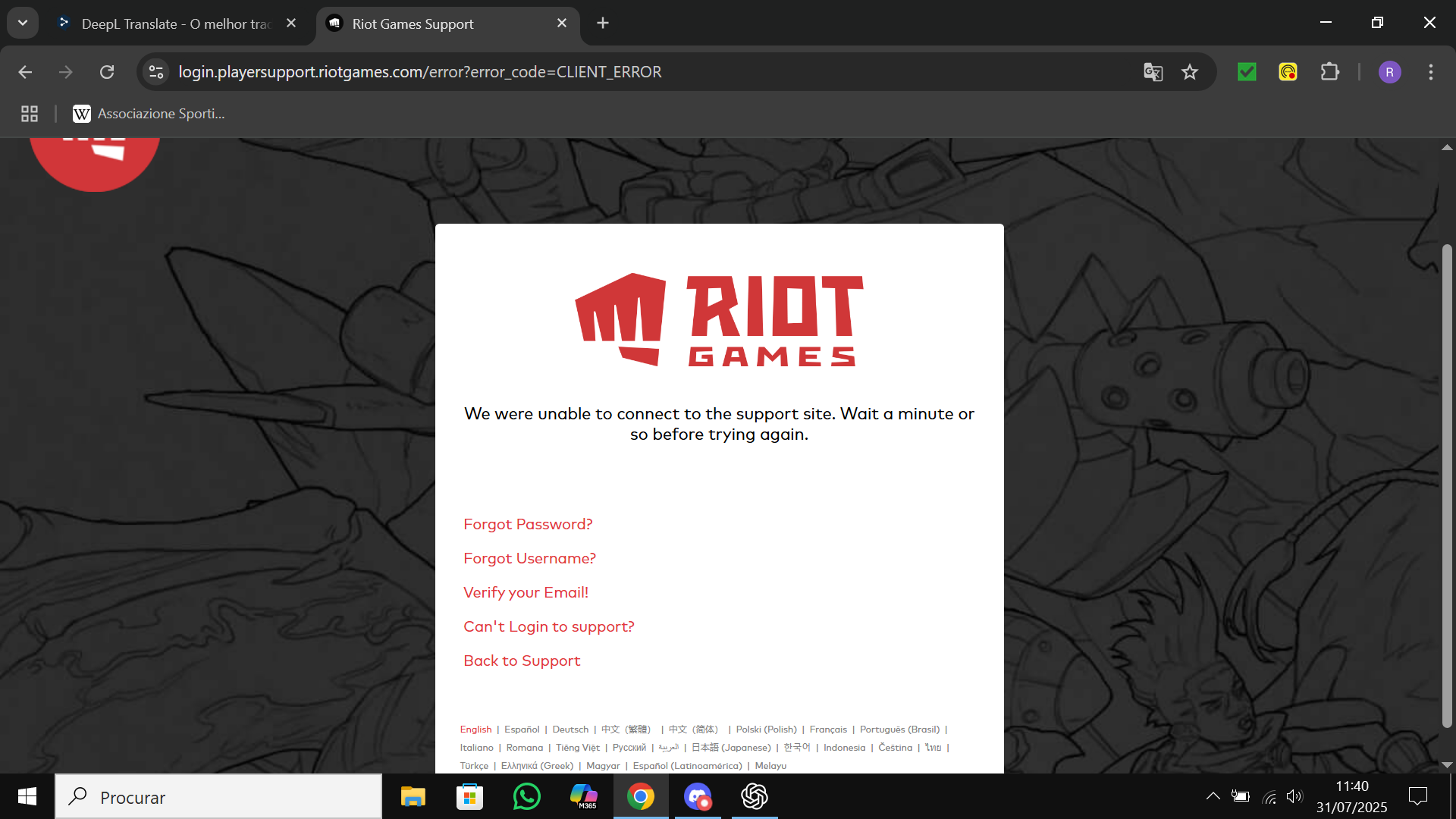Click the red Riot fist logo at top-left
Viewport: 1456px width, 819px height.
click(95, 165)
